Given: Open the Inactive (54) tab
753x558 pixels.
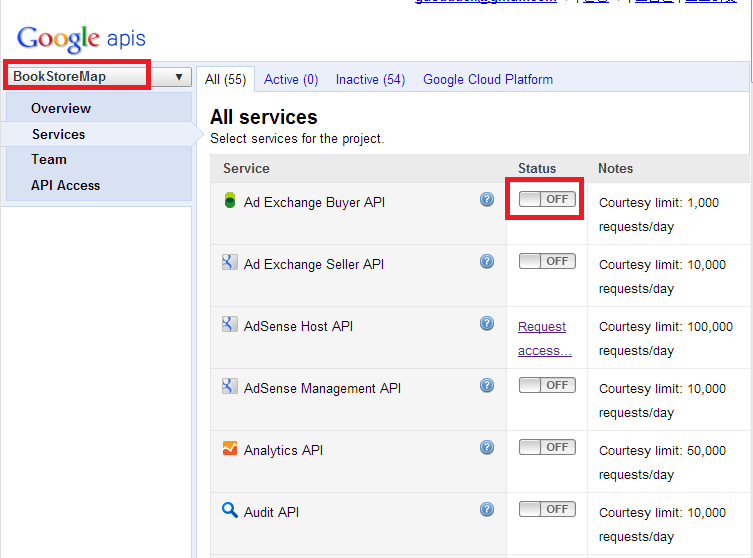Looking at the screenshot, I should coord(370,79).
